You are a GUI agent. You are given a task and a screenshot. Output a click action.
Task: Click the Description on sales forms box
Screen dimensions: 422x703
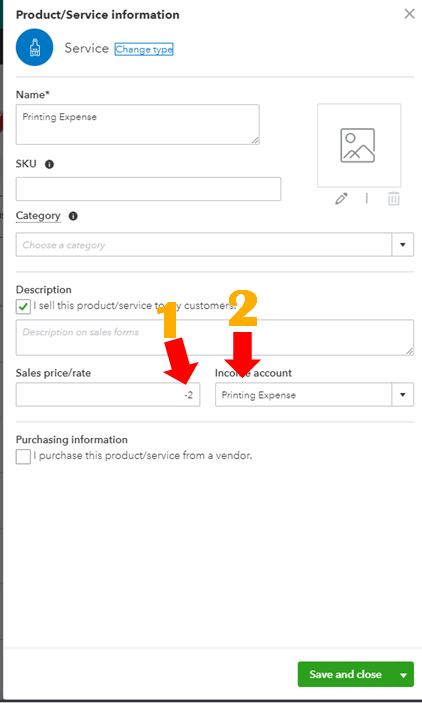tap(215, 338)
